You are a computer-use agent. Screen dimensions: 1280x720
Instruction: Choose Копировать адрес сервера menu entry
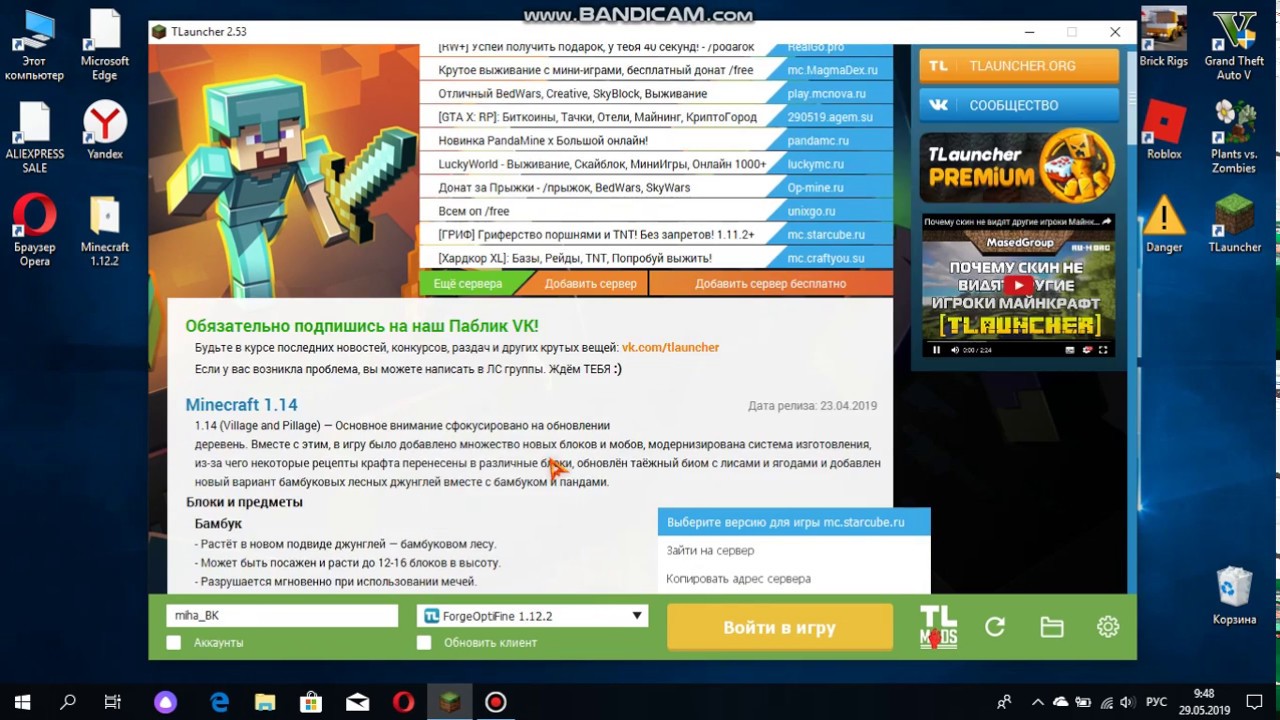(738, 578)
